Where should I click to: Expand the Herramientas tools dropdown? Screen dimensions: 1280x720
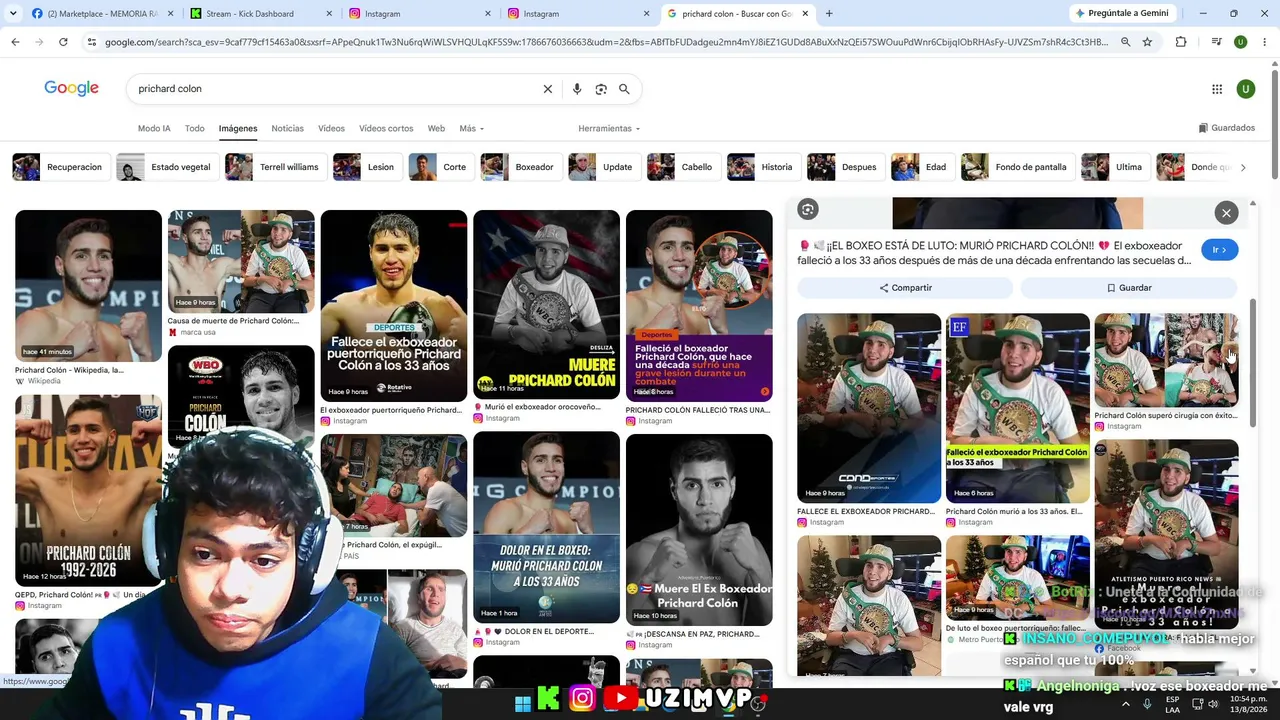point(609,129)
